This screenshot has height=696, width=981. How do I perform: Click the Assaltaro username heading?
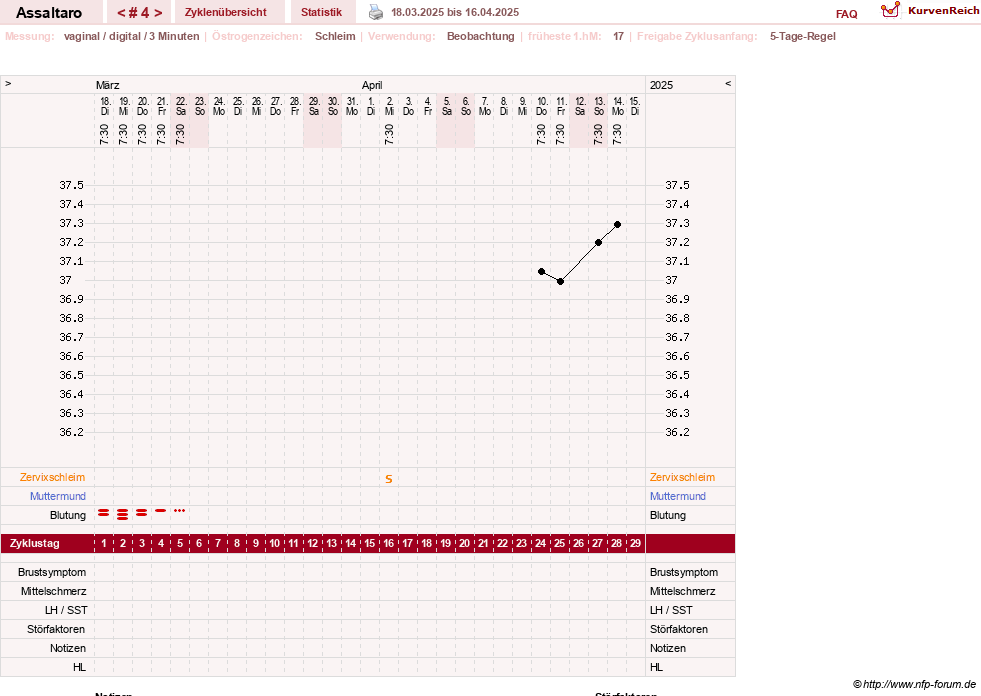pyautogui.click(x=49, y=13)
